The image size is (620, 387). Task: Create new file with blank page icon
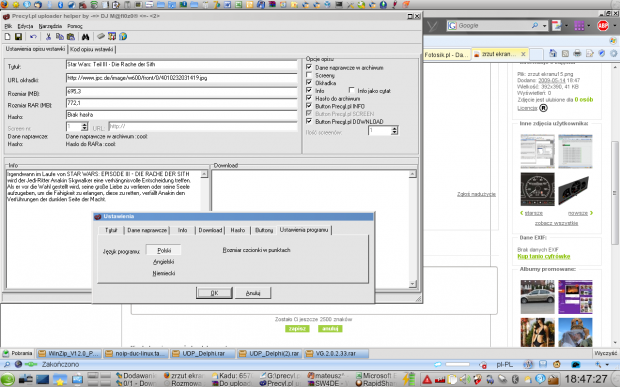[x=8, y=37]
